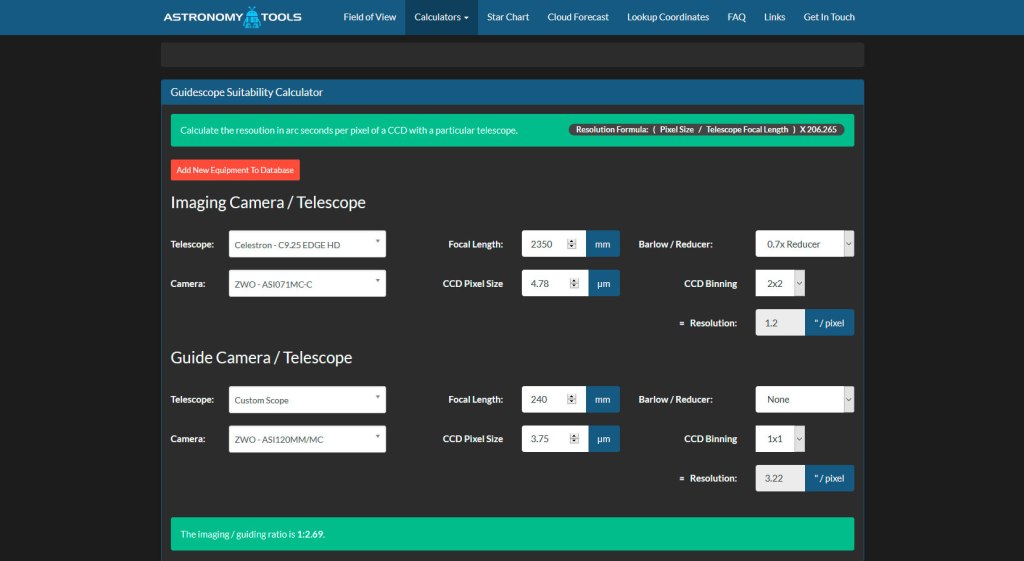Open guide Telescope dropdown showing Custom Scope
This screenshot has height=561, width=1024.
pyautogui.click(x=307, y=399)
